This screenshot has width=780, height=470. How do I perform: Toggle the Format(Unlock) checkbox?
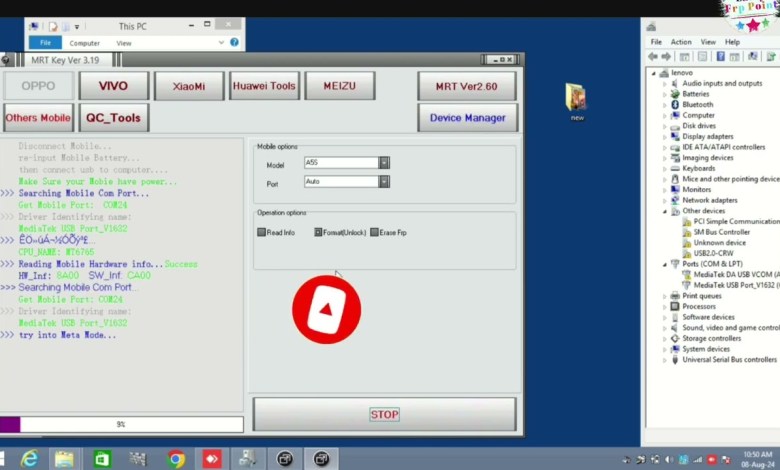pos(318,232)
